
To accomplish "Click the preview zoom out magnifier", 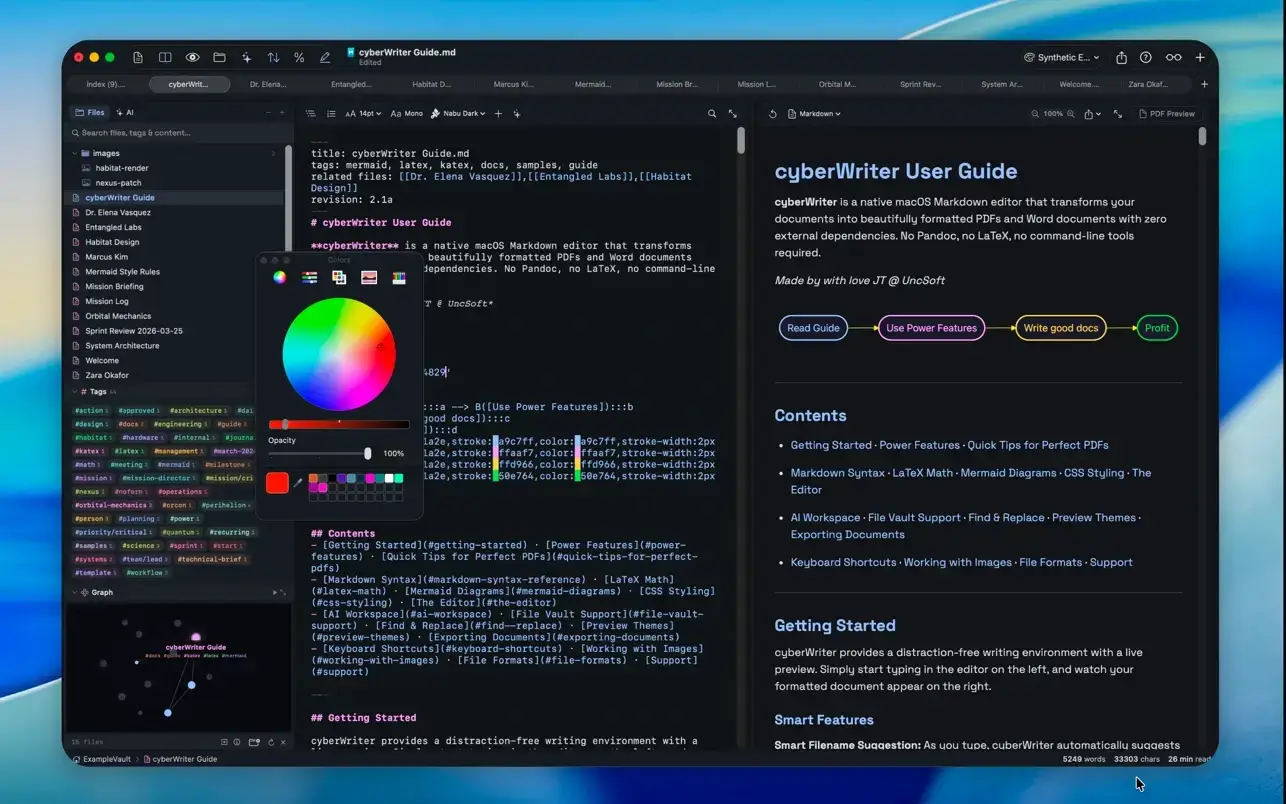I will pyautogui.click(x=1035, y=114).
